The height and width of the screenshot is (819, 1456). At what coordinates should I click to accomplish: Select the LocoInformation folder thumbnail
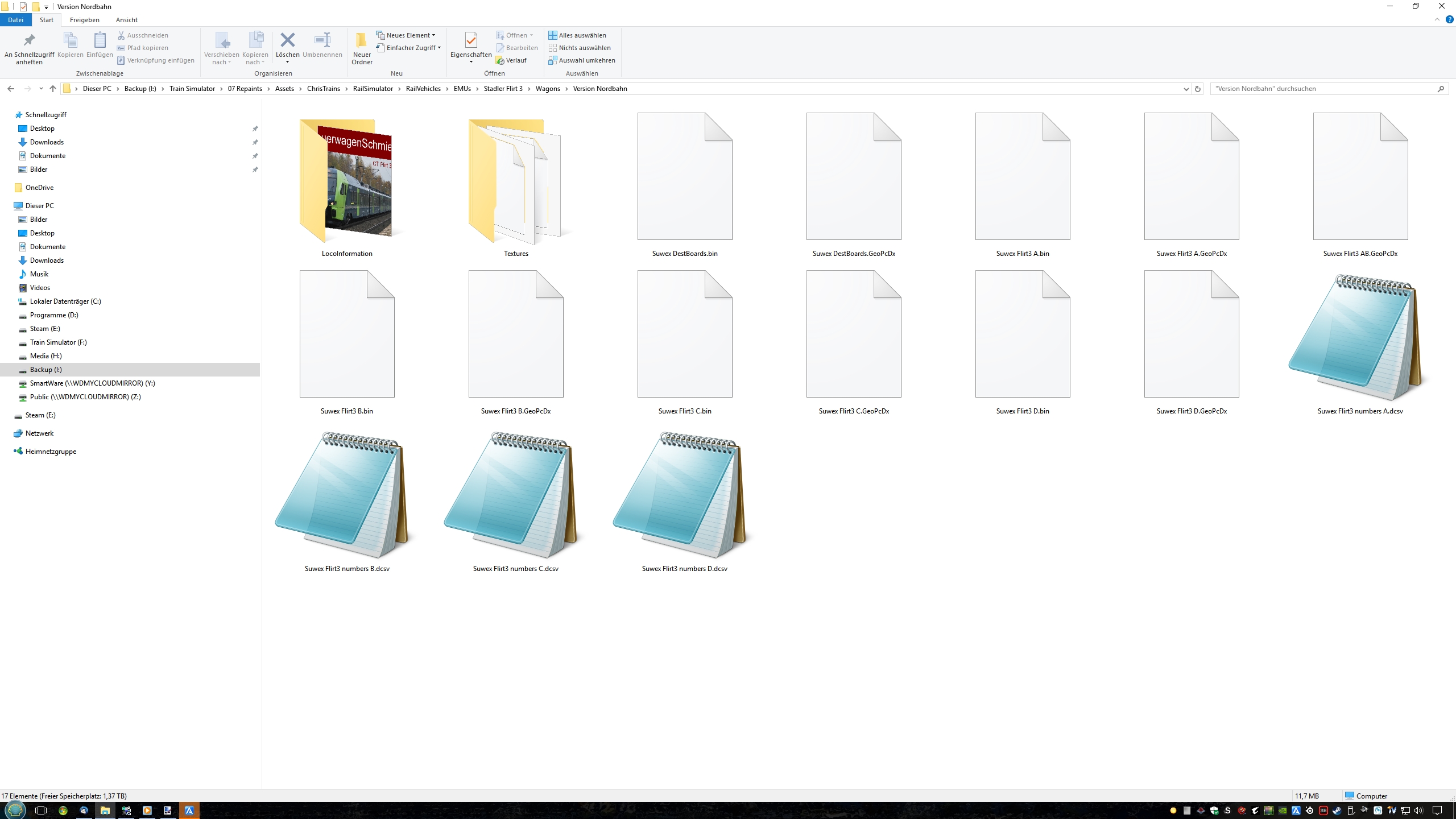(x=346, y=181)
